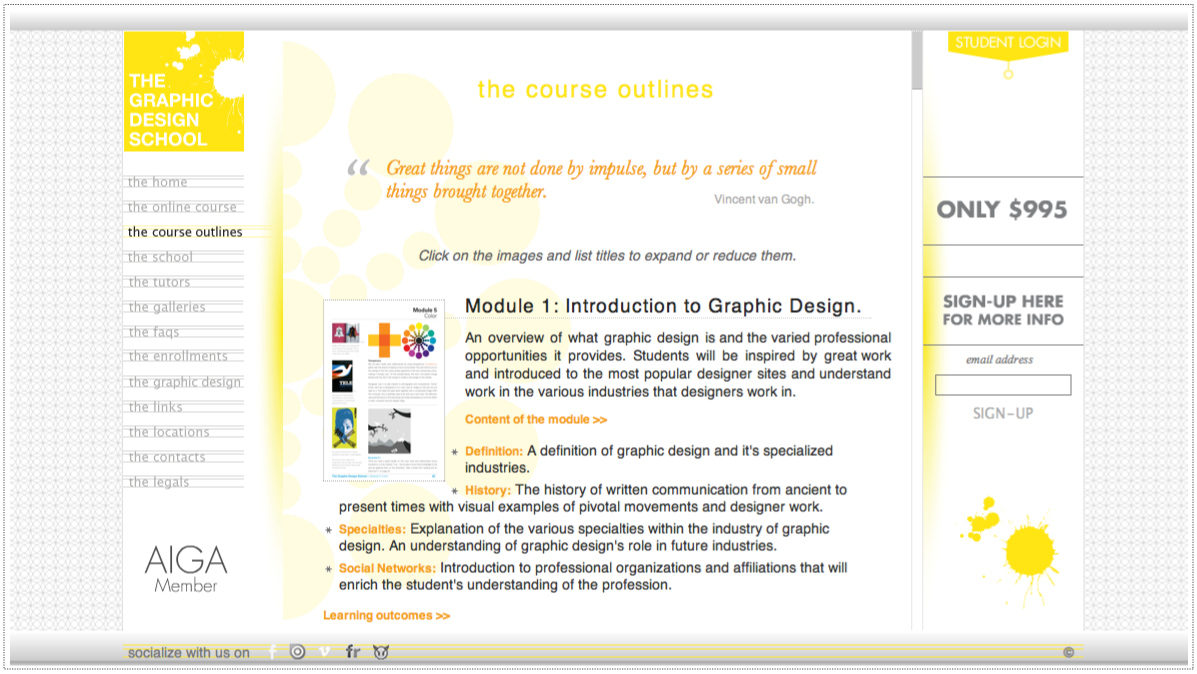Open 'the online course' menu item
Screen dimensions: 1197x674
coord(184,207)
